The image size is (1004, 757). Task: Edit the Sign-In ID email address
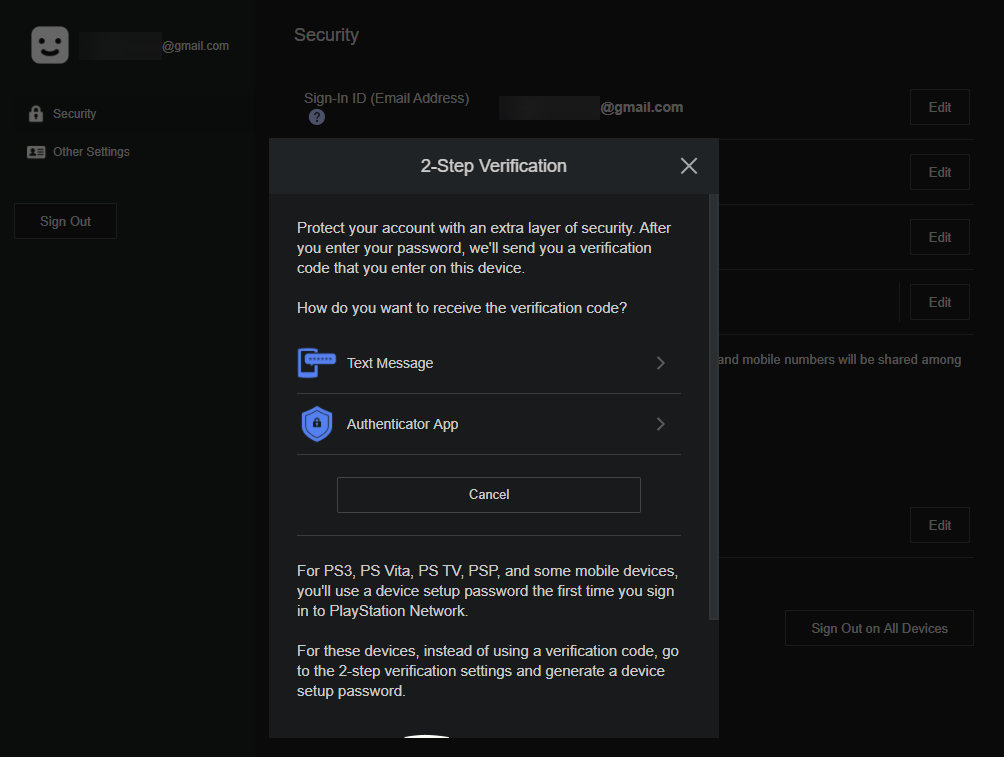click(x=939, y=107)
